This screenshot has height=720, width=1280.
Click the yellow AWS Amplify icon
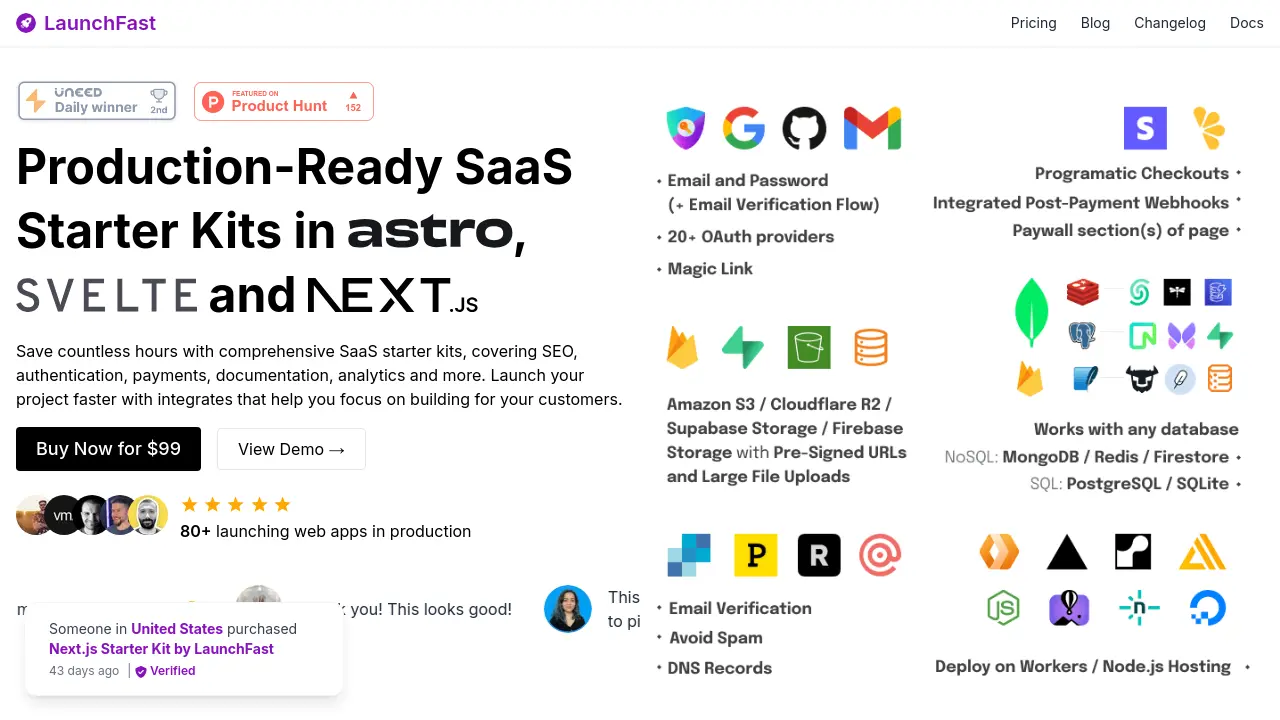coord(1202,552)
